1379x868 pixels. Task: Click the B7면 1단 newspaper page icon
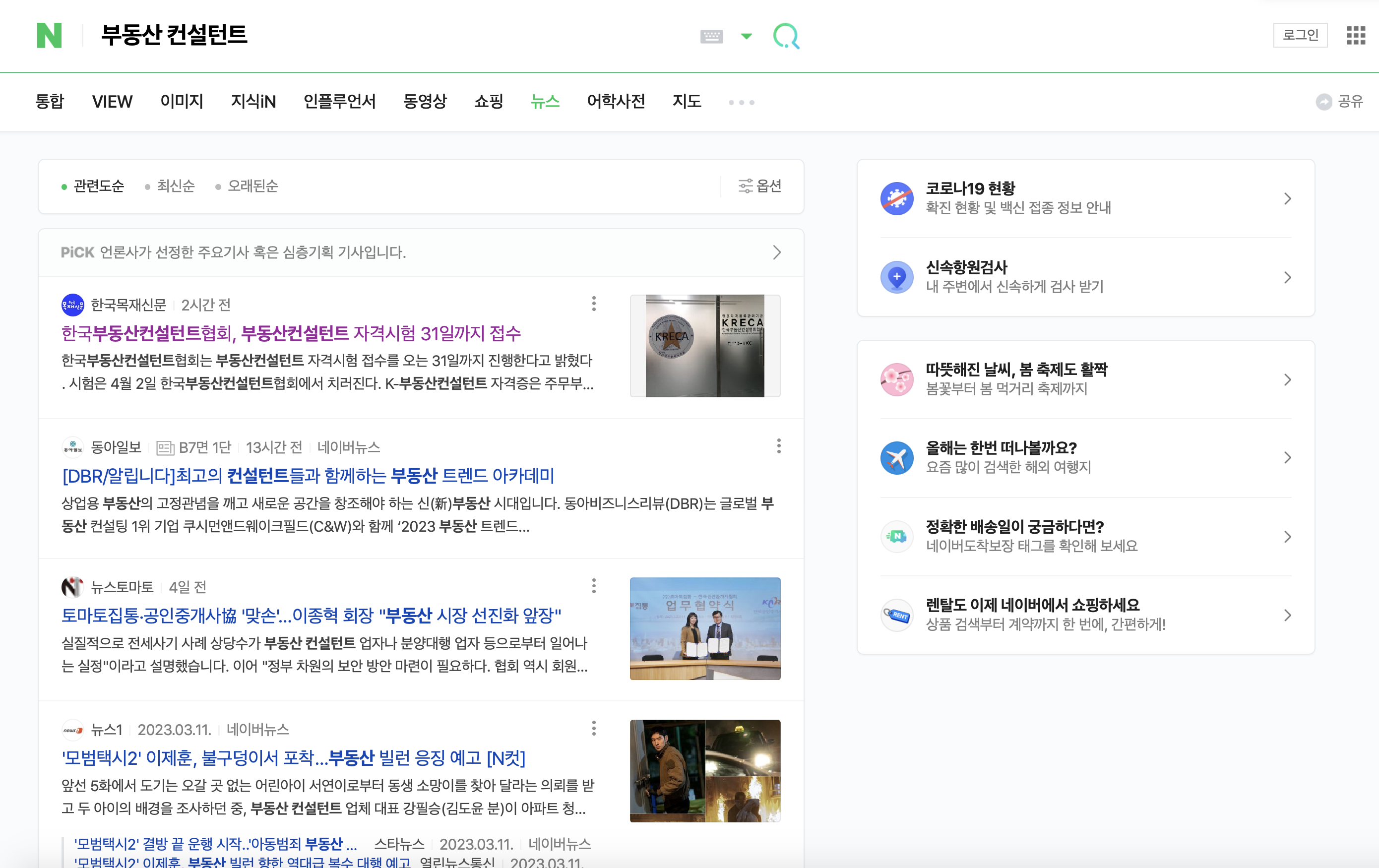click(x=166, y=448)
